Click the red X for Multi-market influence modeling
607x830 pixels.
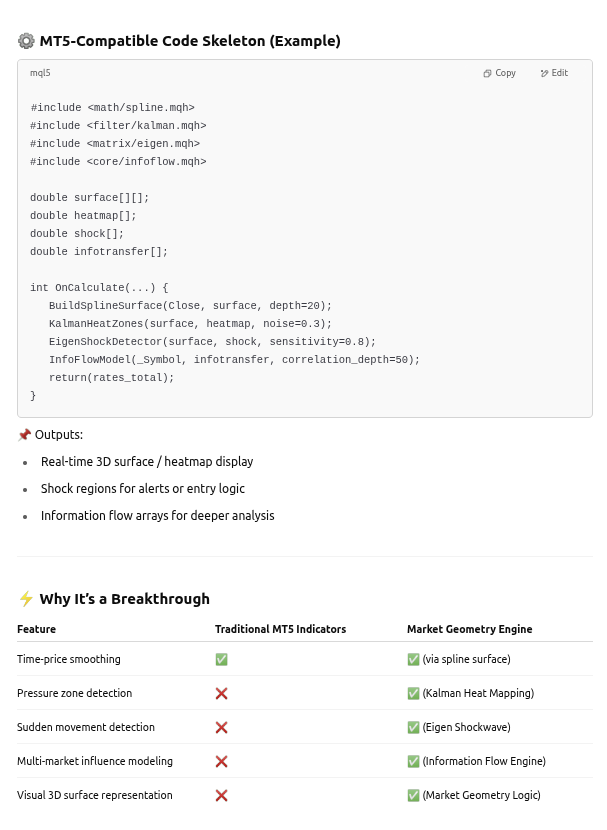(x=221, y=762)
